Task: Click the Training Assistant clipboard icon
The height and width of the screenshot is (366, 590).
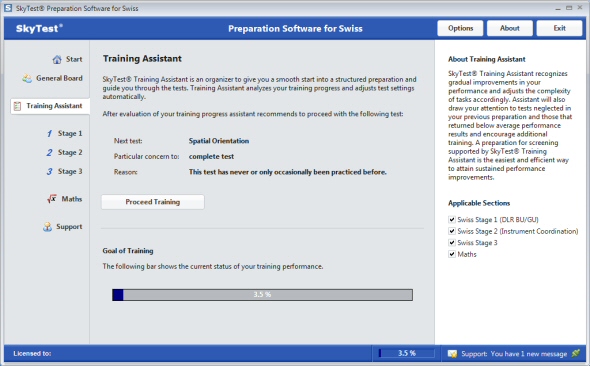Action: 17,106
